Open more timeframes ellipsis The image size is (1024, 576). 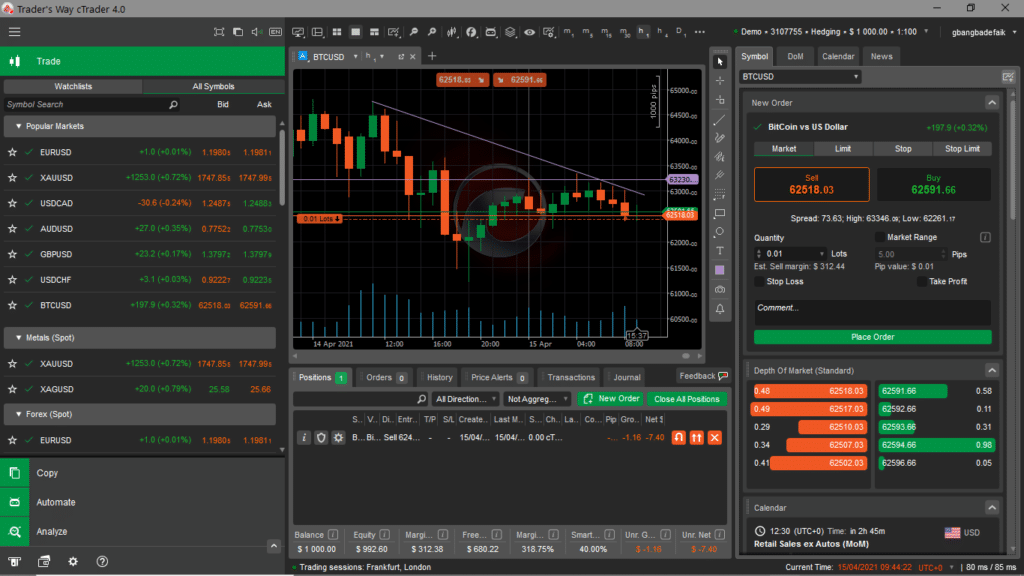tap(700, 32)
